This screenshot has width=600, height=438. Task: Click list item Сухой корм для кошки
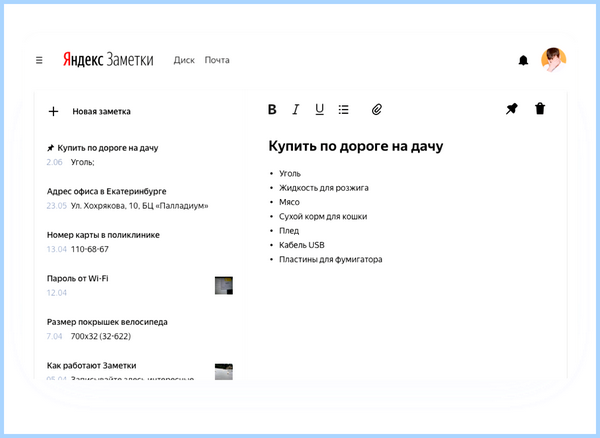[x=323, y=217]
